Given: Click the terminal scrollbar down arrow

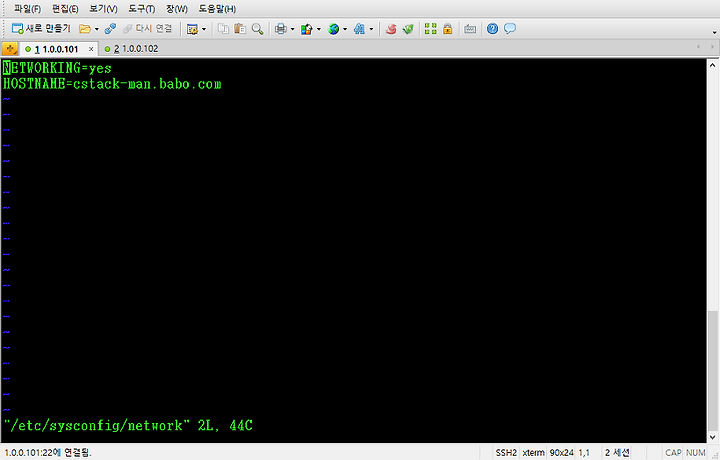Looking at the screenshot, I should point(712,437).
